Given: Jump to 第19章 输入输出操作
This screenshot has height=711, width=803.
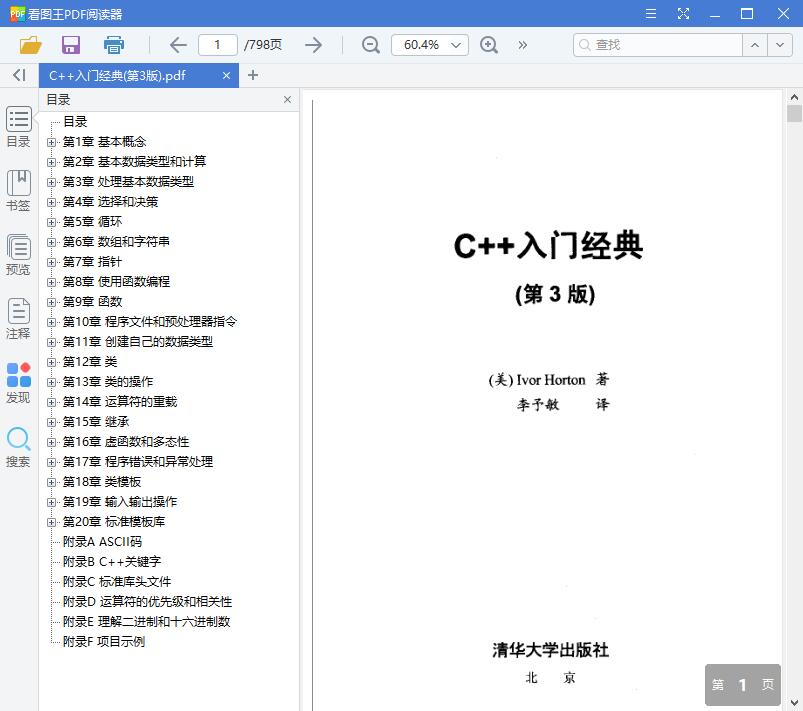Looking at the screenshot, I should [120, 501].
